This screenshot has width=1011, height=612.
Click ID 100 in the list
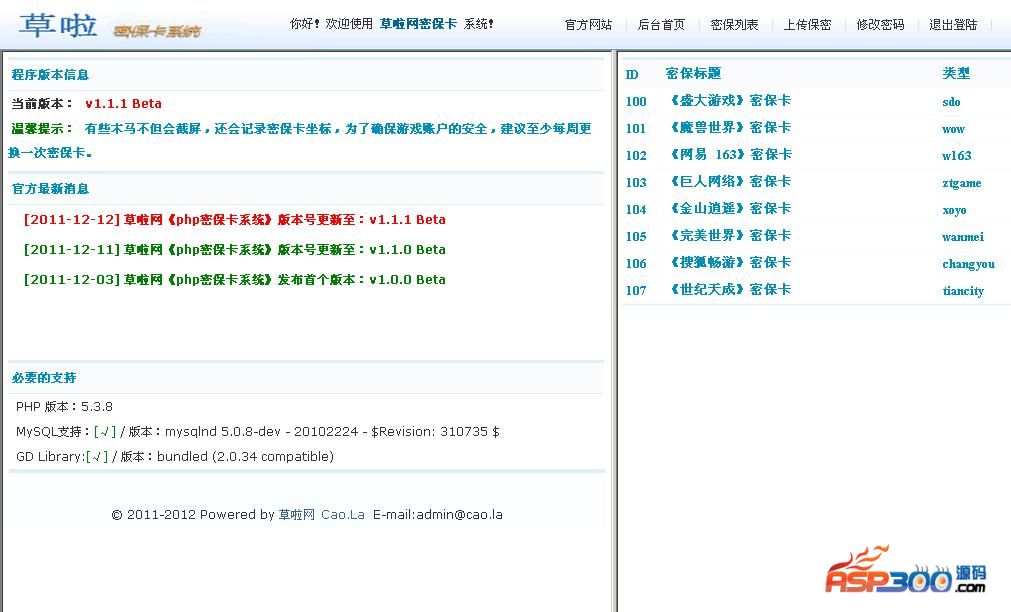[x=636, y=101]
